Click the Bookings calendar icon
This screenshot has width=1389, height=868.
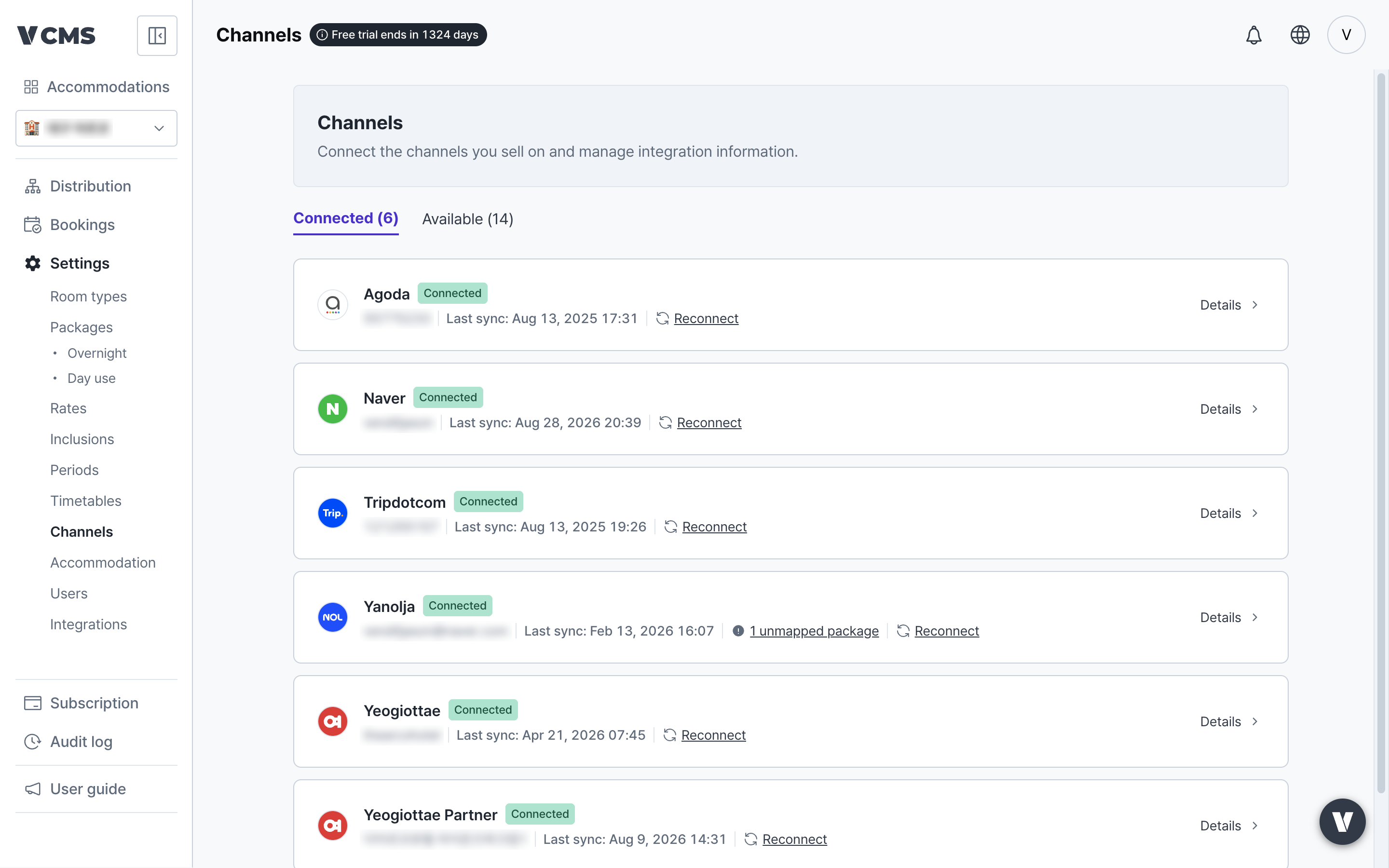point(33,224)
